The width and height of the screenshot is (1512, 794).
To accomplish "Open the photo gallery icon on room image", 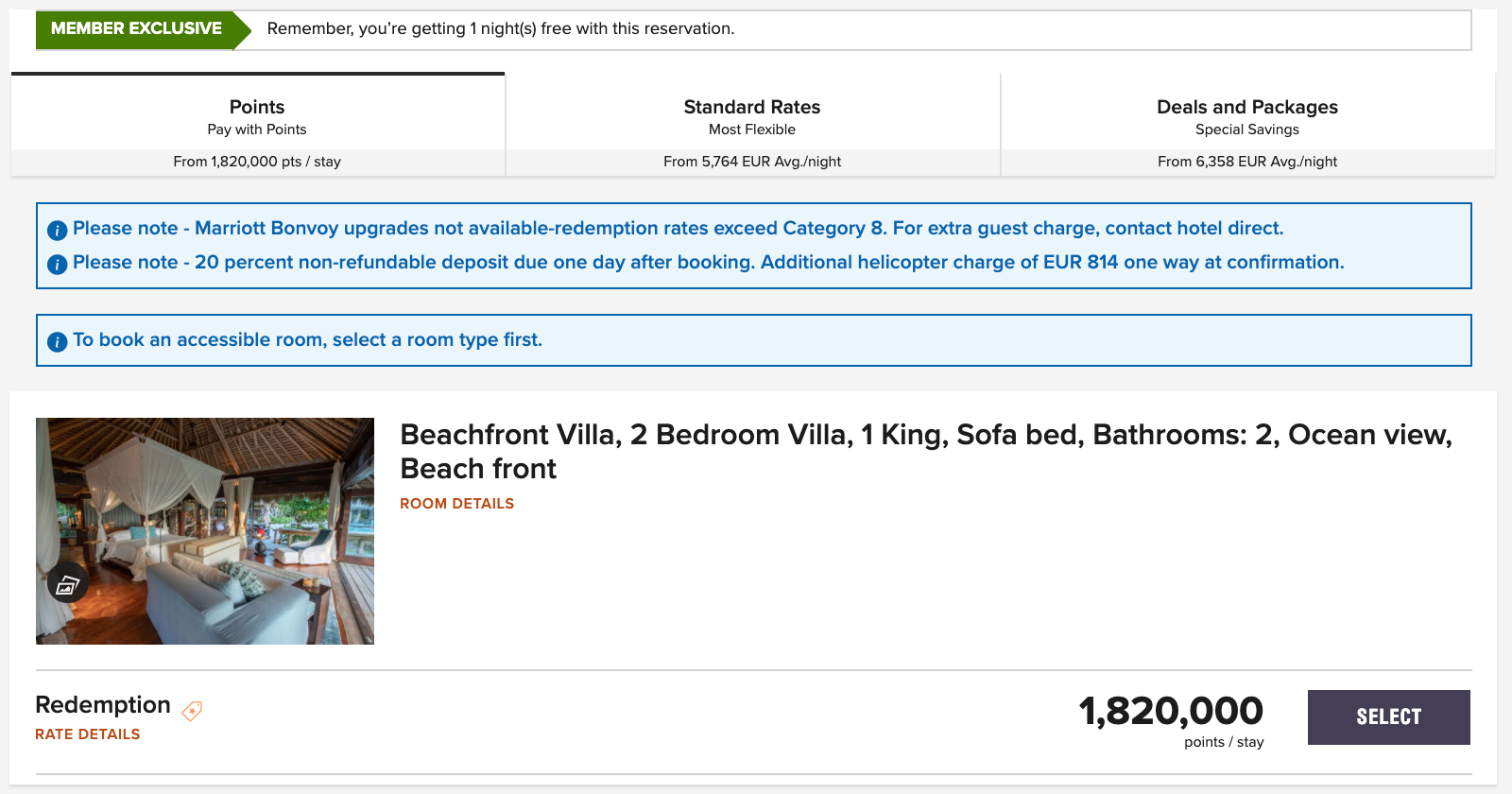I will [67, 584].
